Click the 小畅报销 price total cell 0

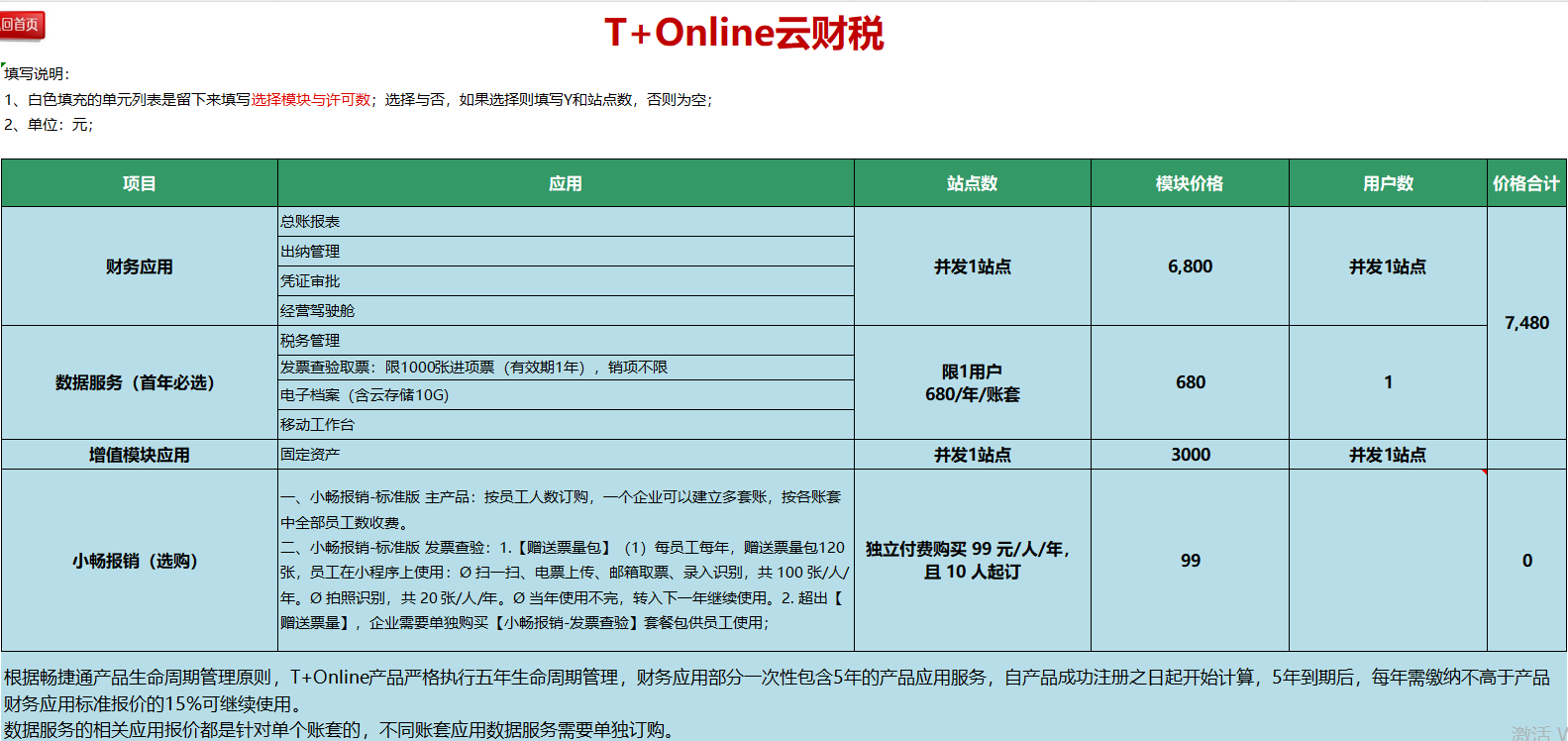coord(1526,561)
